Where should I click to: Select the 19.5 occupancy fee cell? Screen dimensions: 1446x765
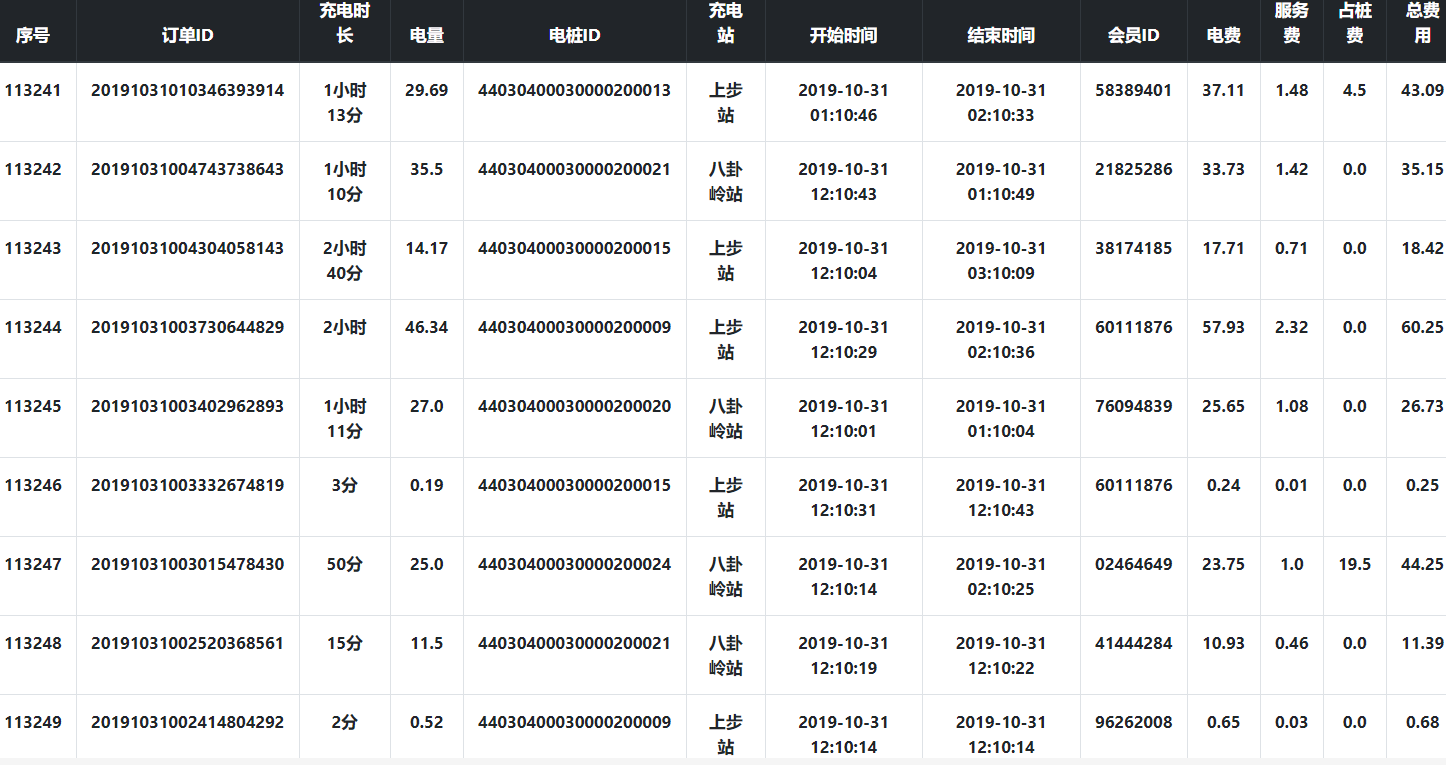click(1354, 564)
